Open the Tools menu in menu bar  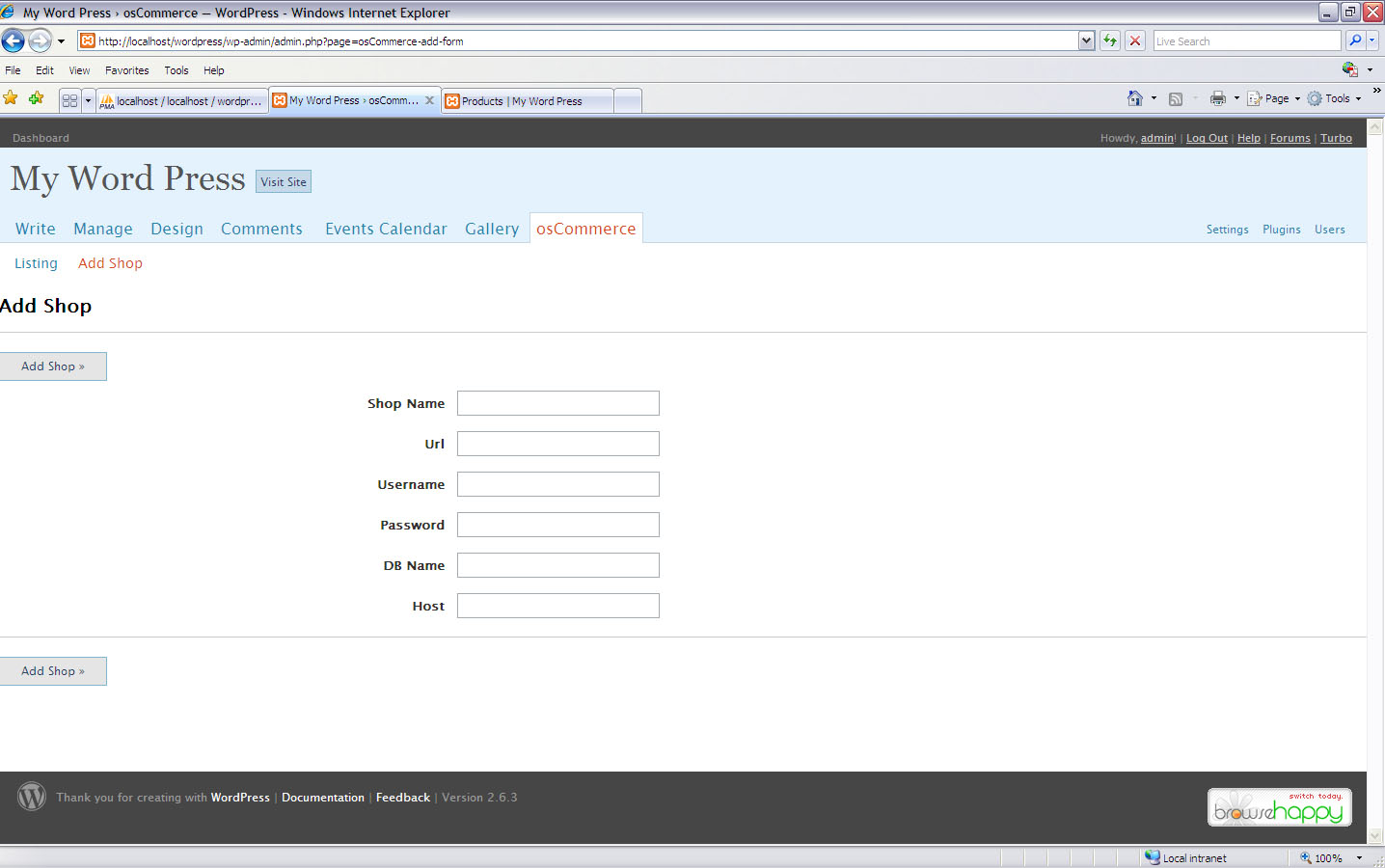[177, 70]
